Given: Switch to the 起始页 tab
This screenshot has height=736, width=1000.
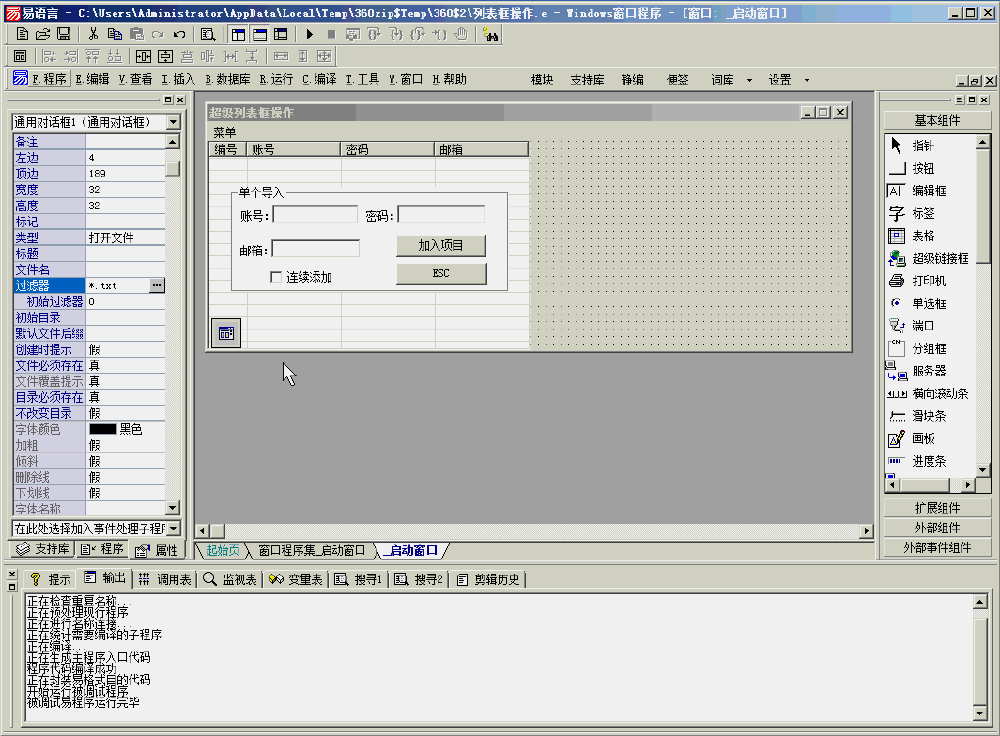Looking at the screenshot, I should [222, 550].
